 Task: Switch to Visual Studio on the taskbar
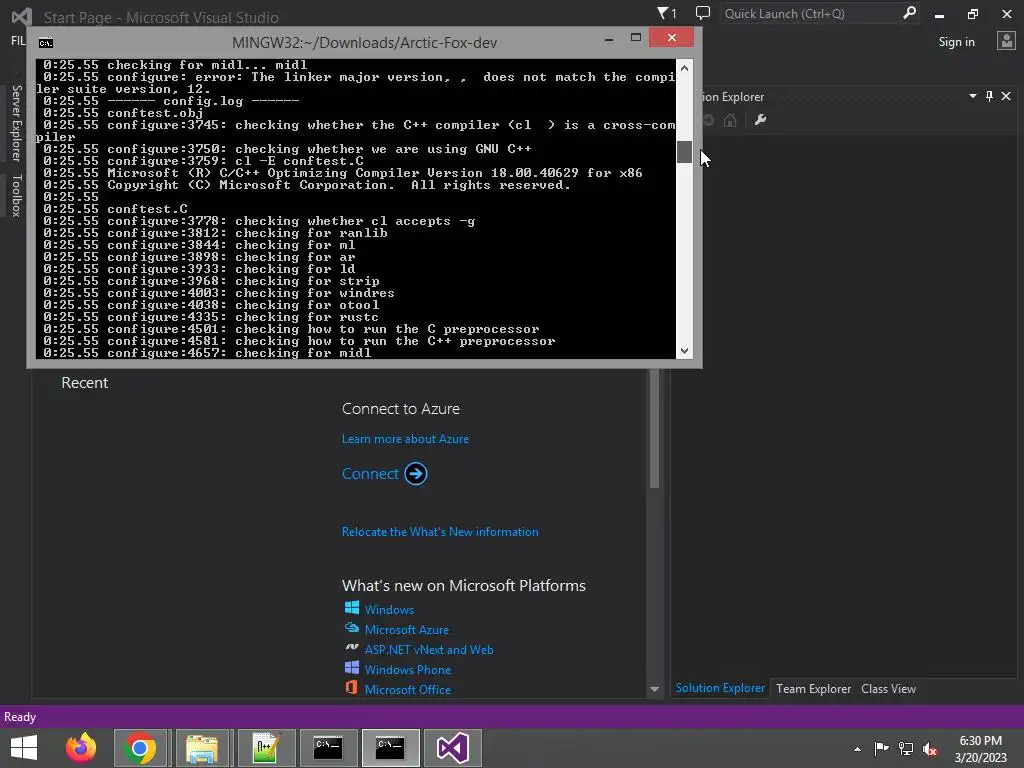coord(453,748)
